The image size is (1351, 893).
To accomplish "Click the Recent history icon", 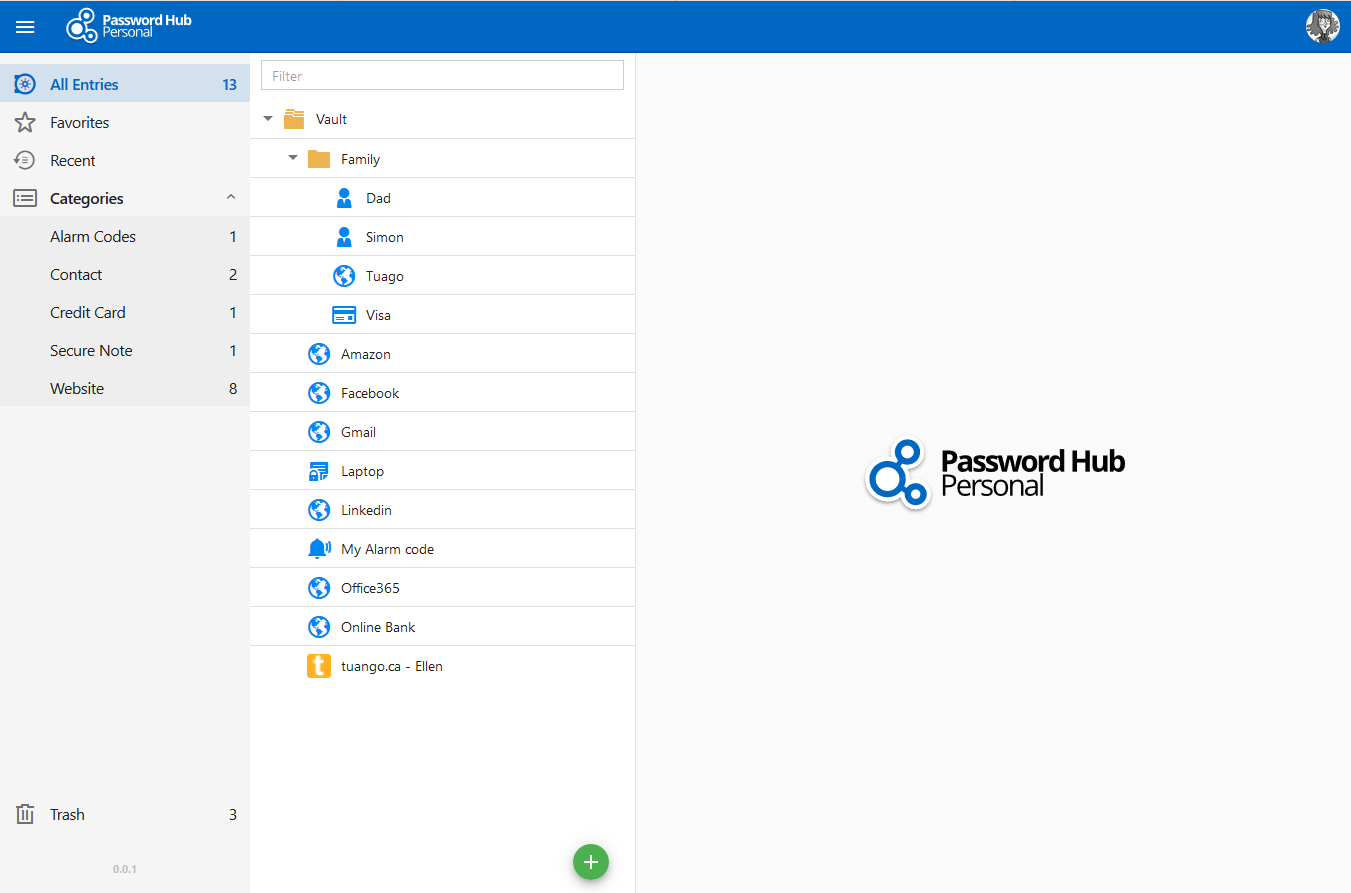I will [x=25, y=160].
